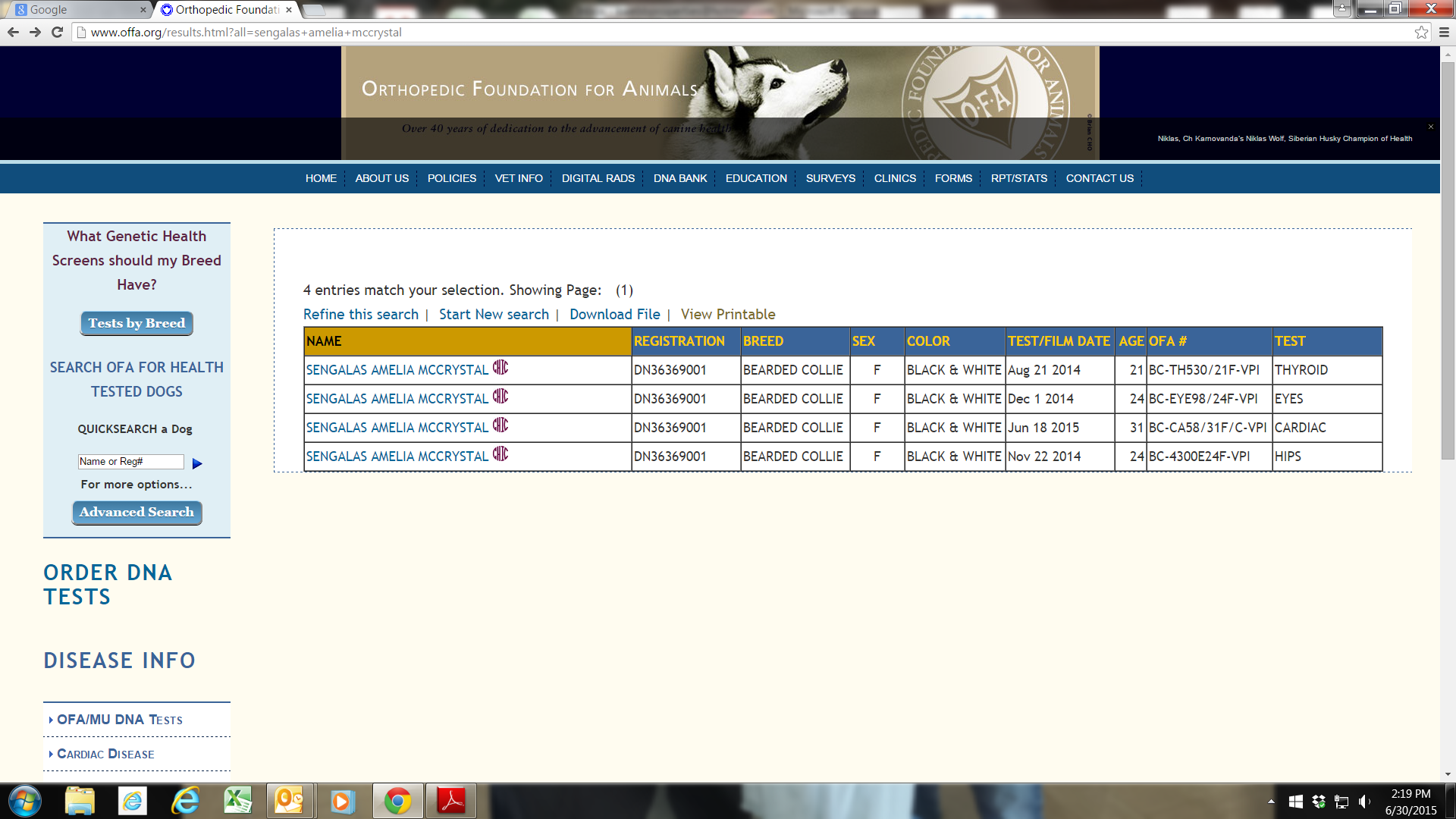The image size is (1456, 819).
Task: Open the media player taskbar icon
Action: (x=341, y=801)
